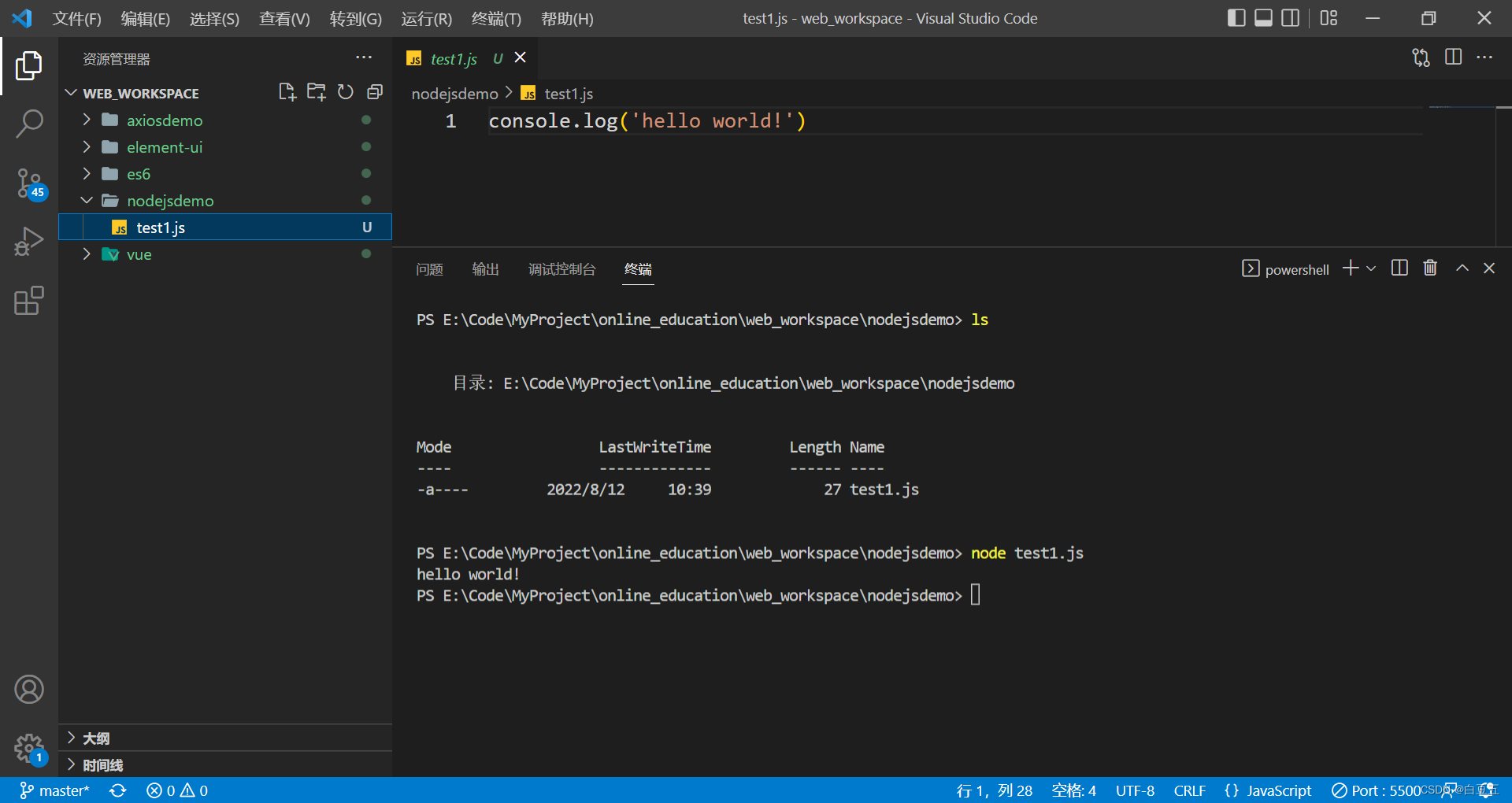This screenshot has width=1512, height=803.
Task: Open explorer views and more actions menu
Action: tap(364, 57)
